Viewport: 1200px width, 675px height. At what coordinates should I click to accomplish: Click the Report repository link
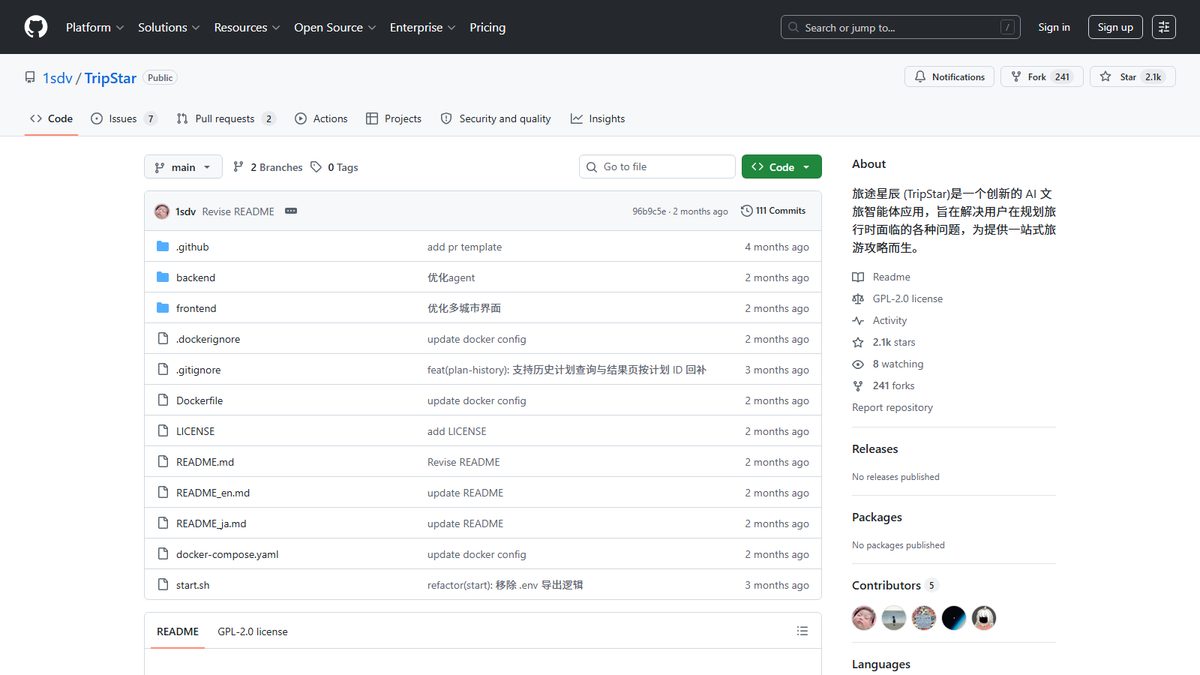(892, 407)
